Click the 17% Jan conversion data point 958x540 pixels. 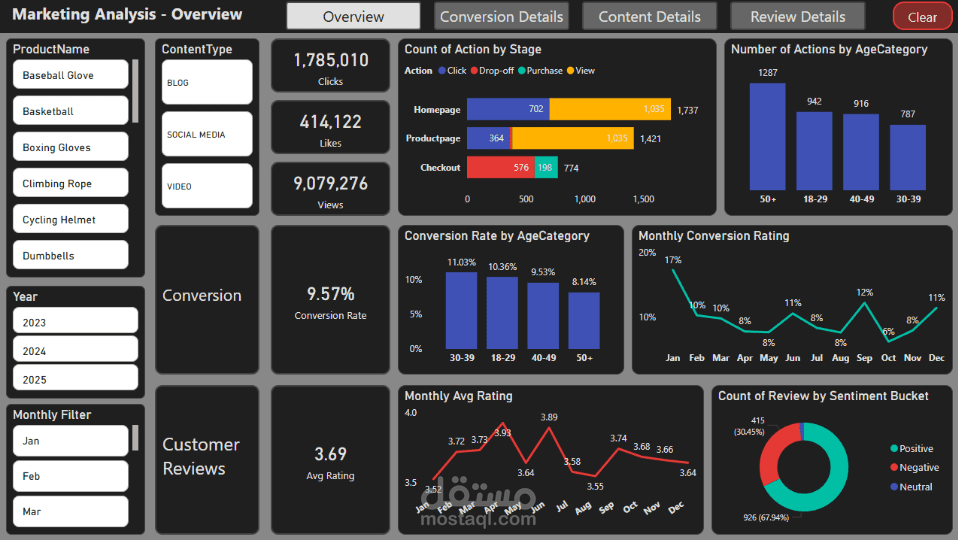[673, 269]
